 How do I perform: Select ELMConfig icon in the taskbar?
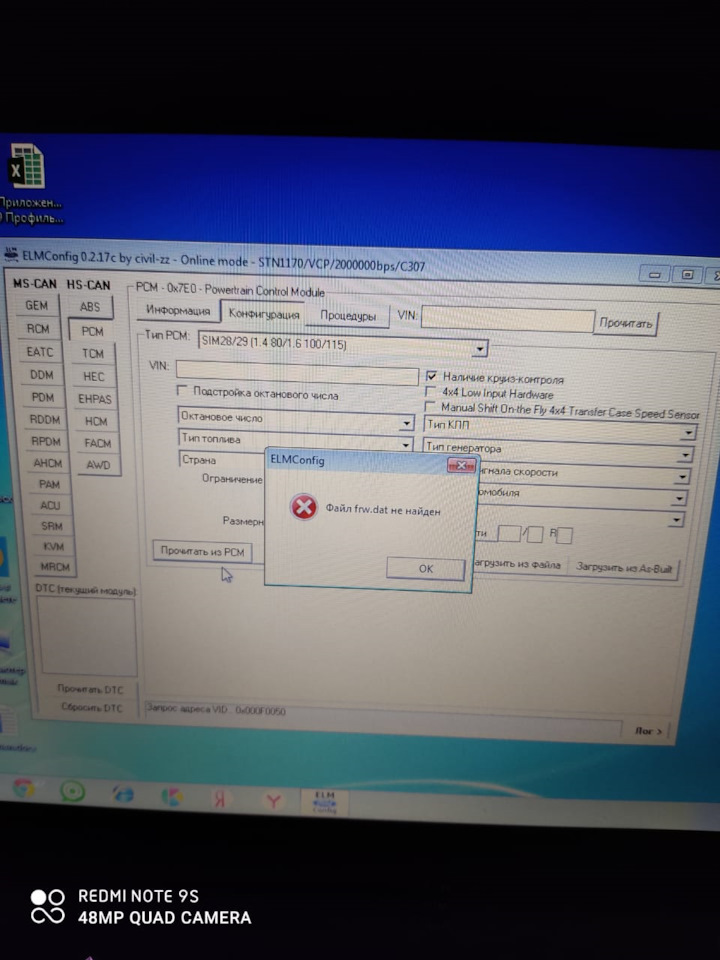click(x=323, y=803)
